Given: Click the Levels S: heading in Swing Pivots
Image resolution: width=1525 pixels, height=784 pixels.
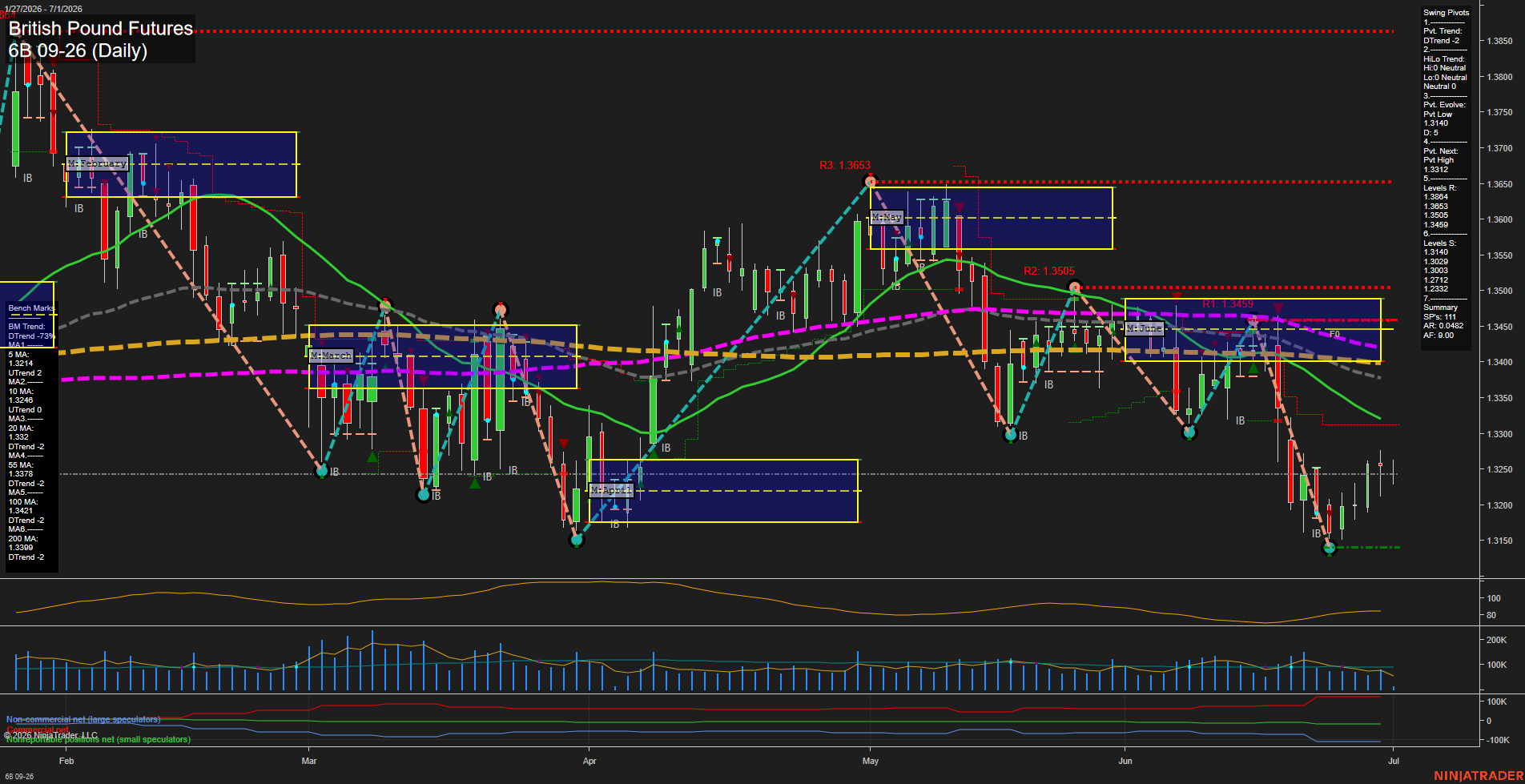Looking at the screenshot, I should [1440, 243].
